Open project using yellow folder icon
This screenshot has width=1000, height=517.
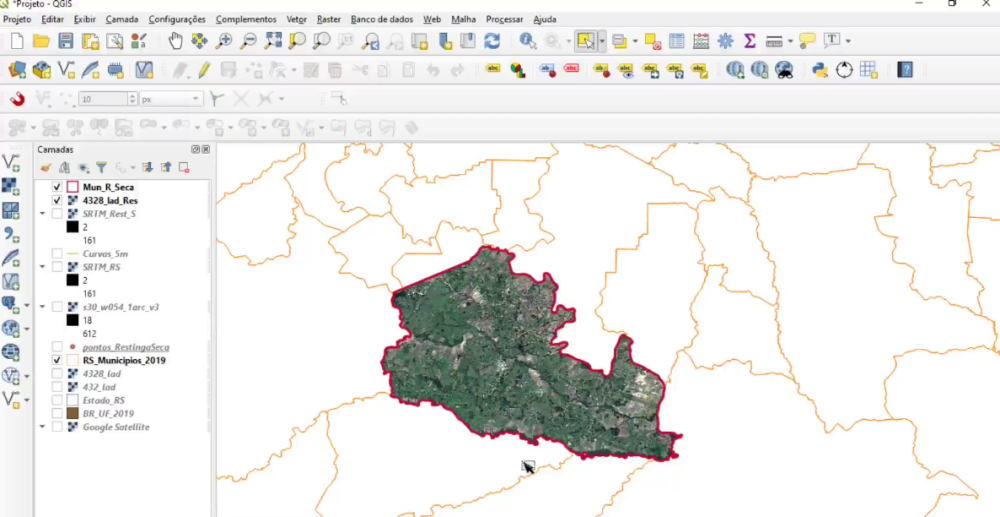pyautogui.click(x=41, y=41)
